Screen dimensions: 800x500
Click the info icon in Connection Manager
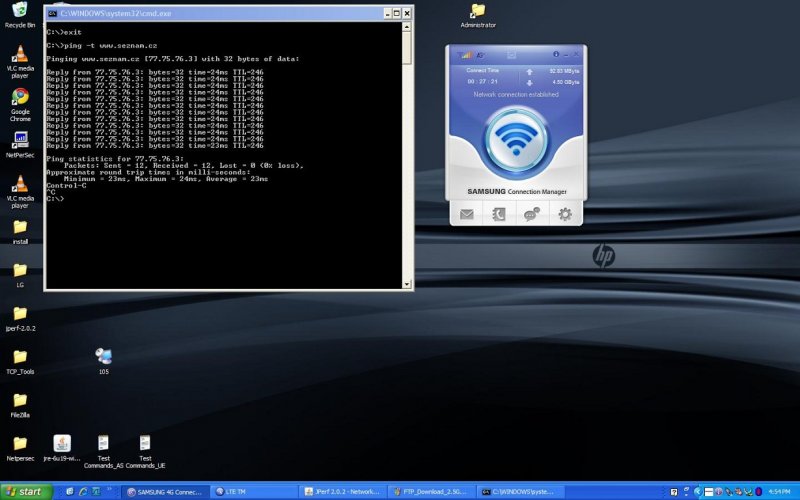(556, 54)
